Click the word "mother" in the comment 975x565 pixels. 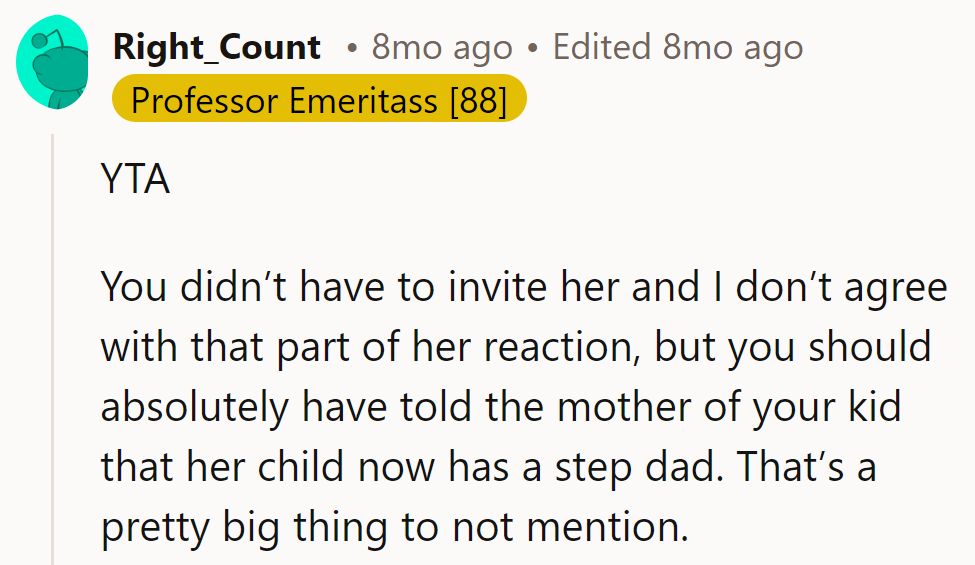point(611,408)
